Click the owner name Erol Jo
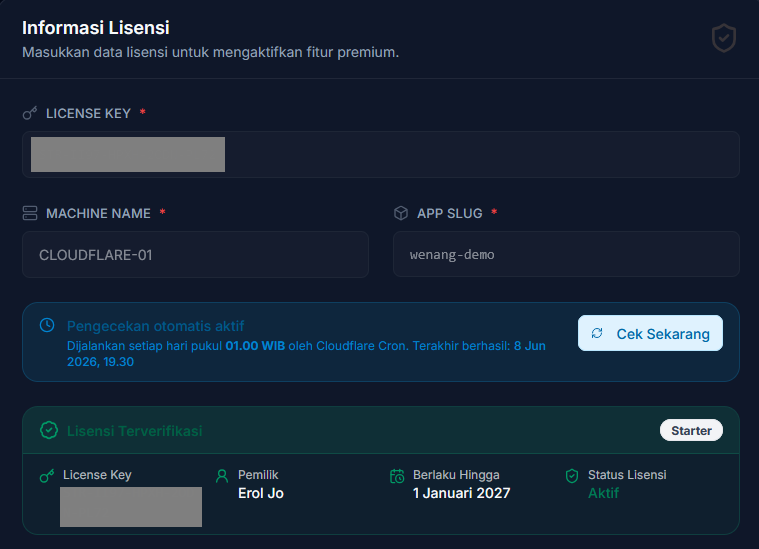The width and height of the screenshot is (759, 549). [x=261, y=493]
